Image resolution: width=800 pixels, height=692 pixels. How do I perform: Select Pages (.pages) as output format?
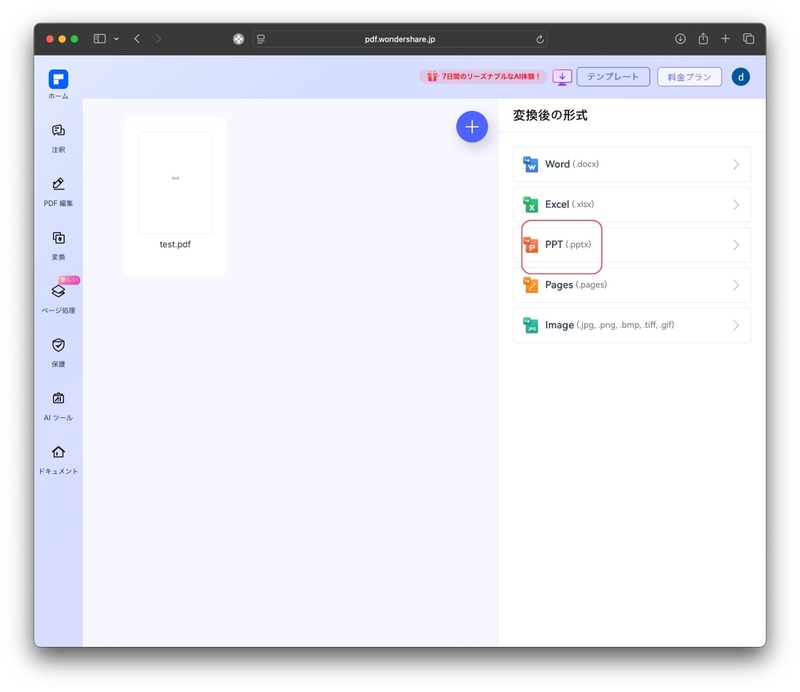(631, 284)
